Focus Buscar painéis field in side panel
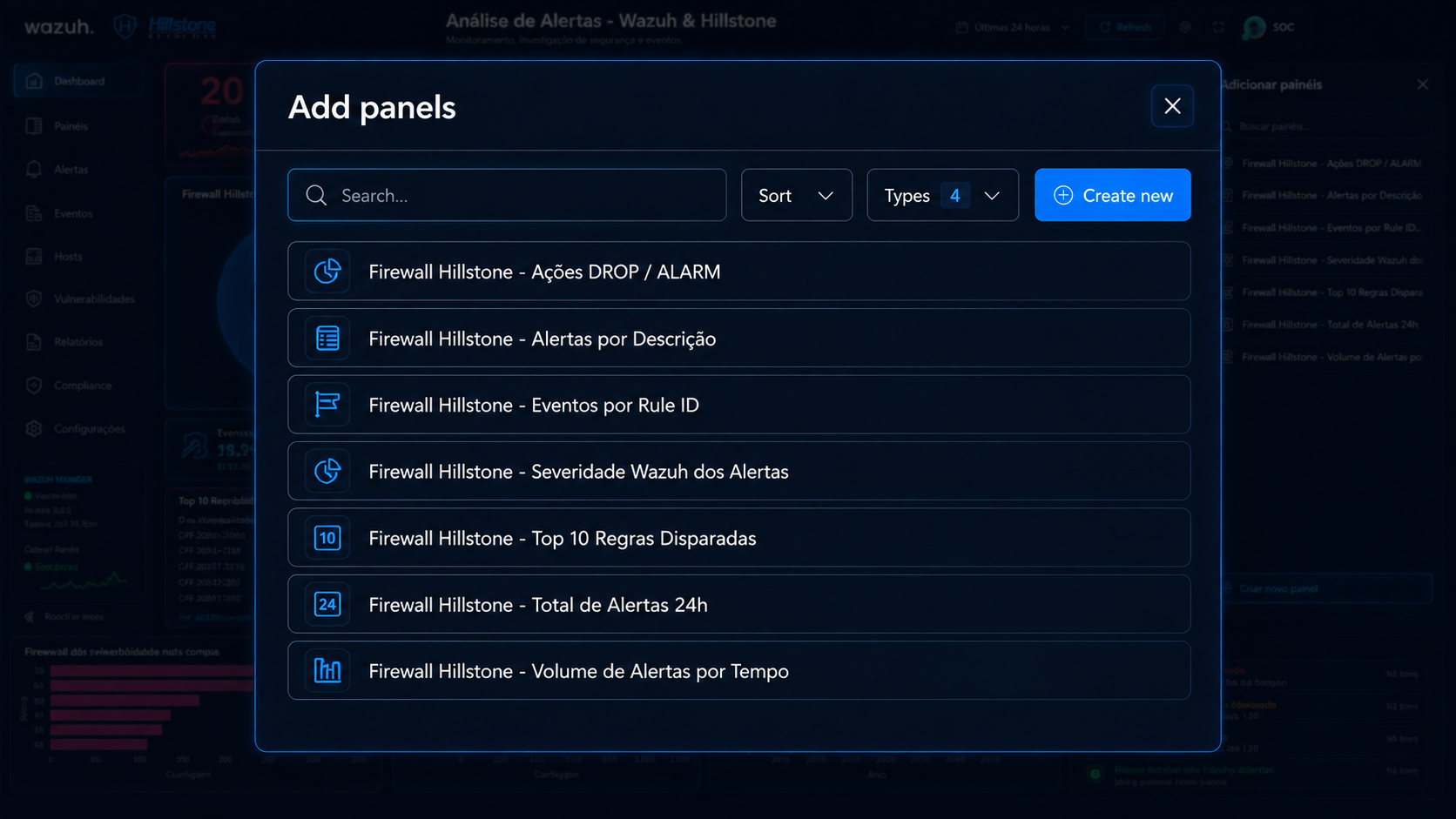 [x=1325, y=127]
